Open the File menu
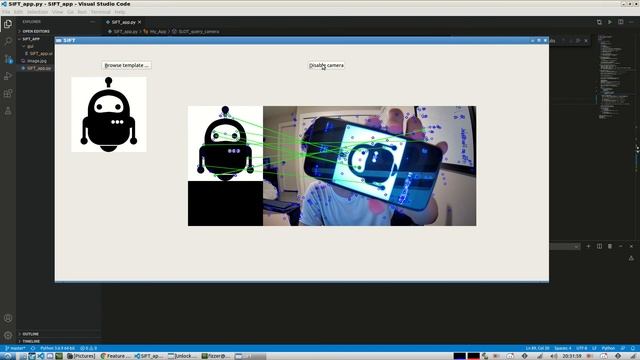Image resolution: width=640 pixels, height=360 pixels. pos(6,12)
